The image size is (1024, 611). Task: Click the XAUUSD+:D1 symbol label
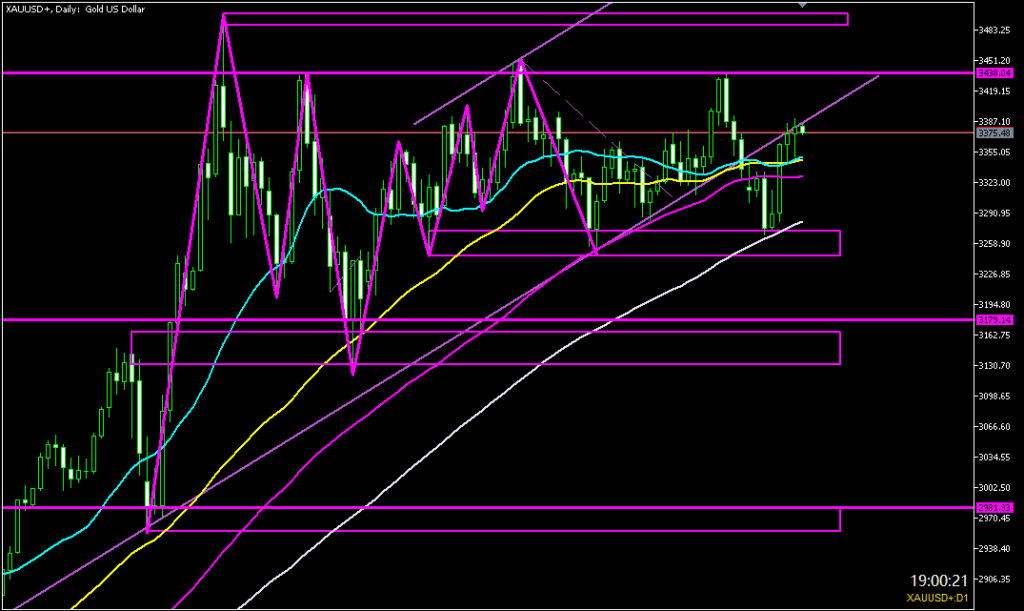pos(937,598)
